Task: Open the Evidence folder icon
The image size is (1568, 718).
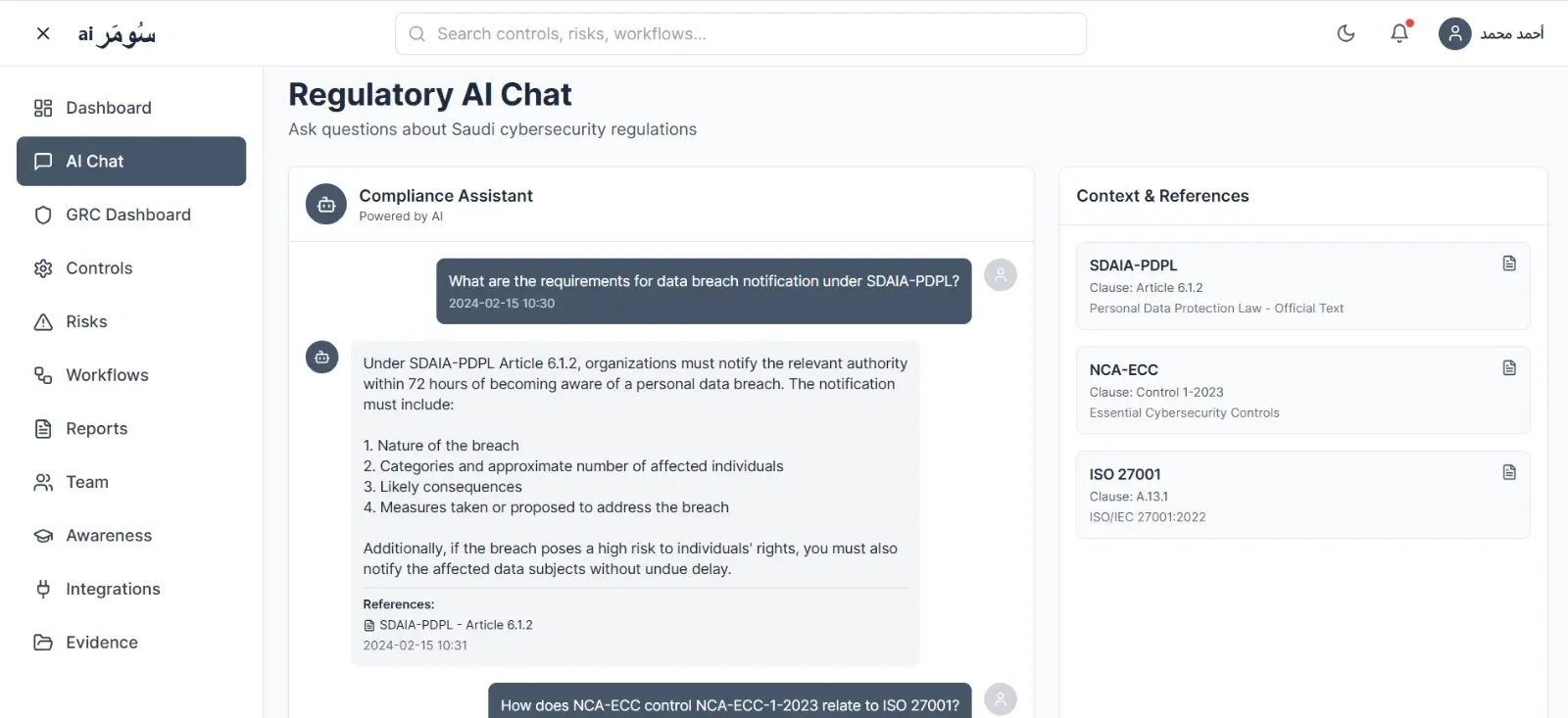Action: pyautogui.click(x=42, y=642)
